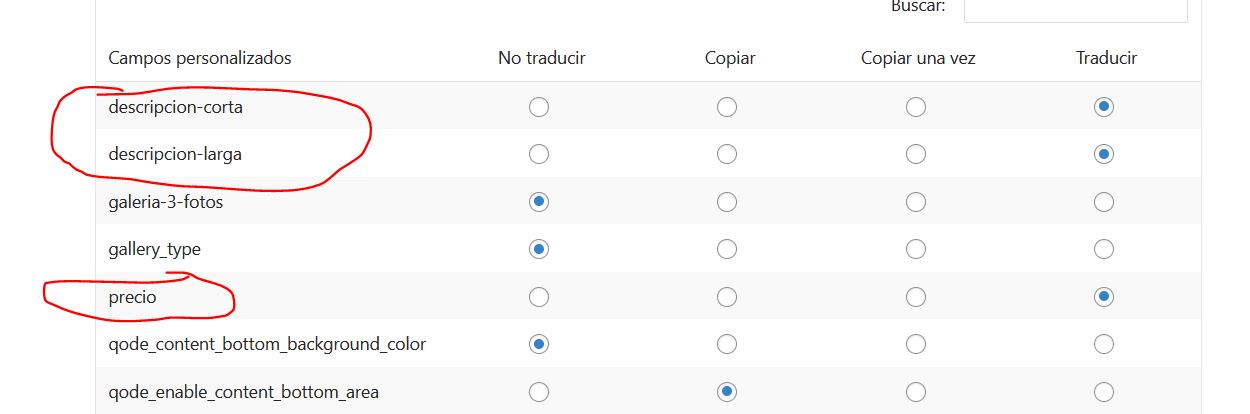Set gallery_type to Copiar
The height and width of the screenshot is (414, 1250).
pyautogui.click(x=727, y=249)
